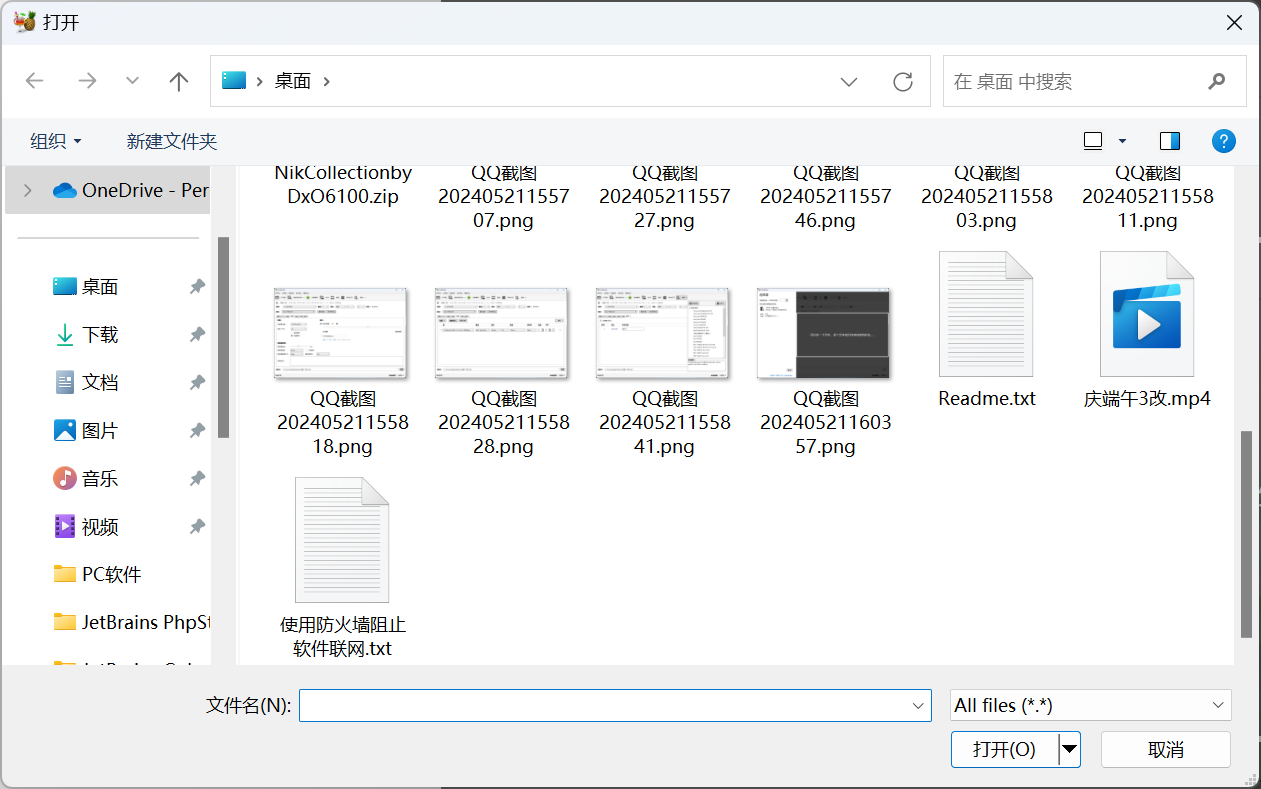Click 新建文件夹 in the toolbar

(172, 141)
